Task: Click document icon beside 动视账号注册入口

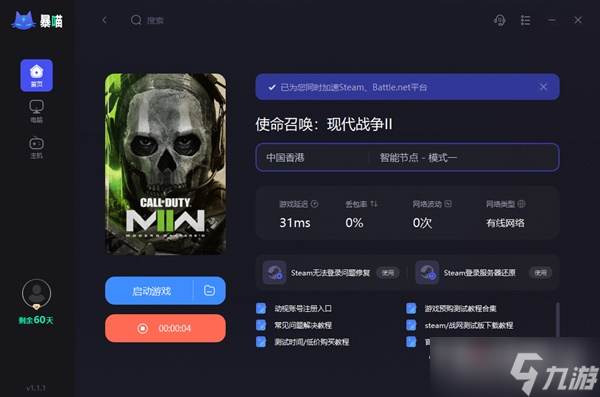Action: pos(261,308)
